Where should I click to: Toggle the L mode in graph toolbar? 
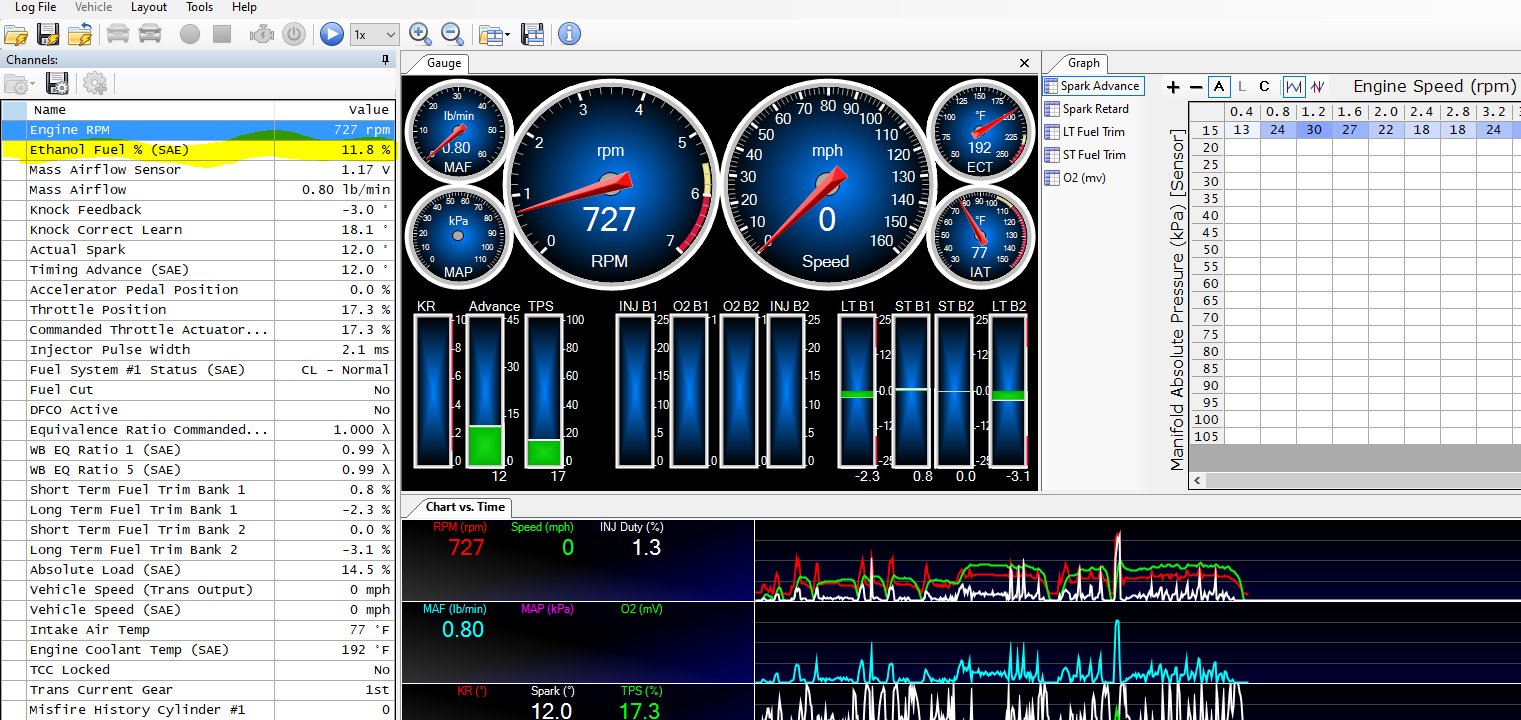click(1242, 87)
